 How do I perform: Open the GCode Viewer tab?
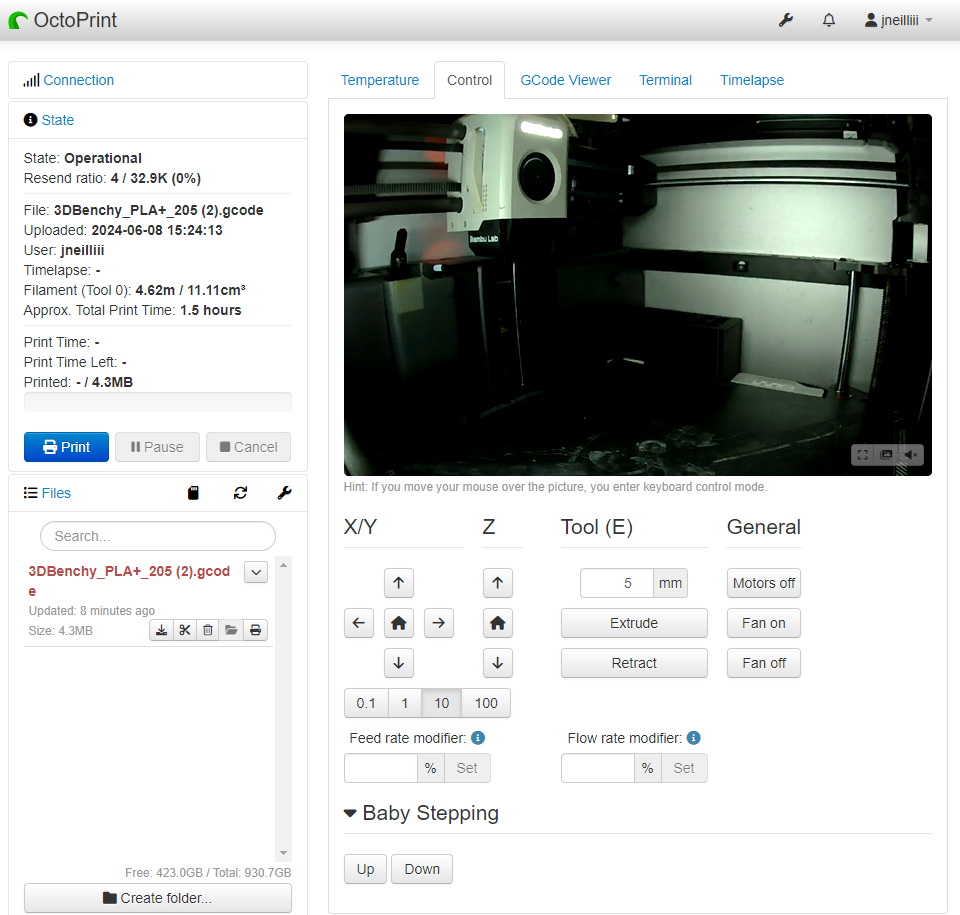pos(566,80)
